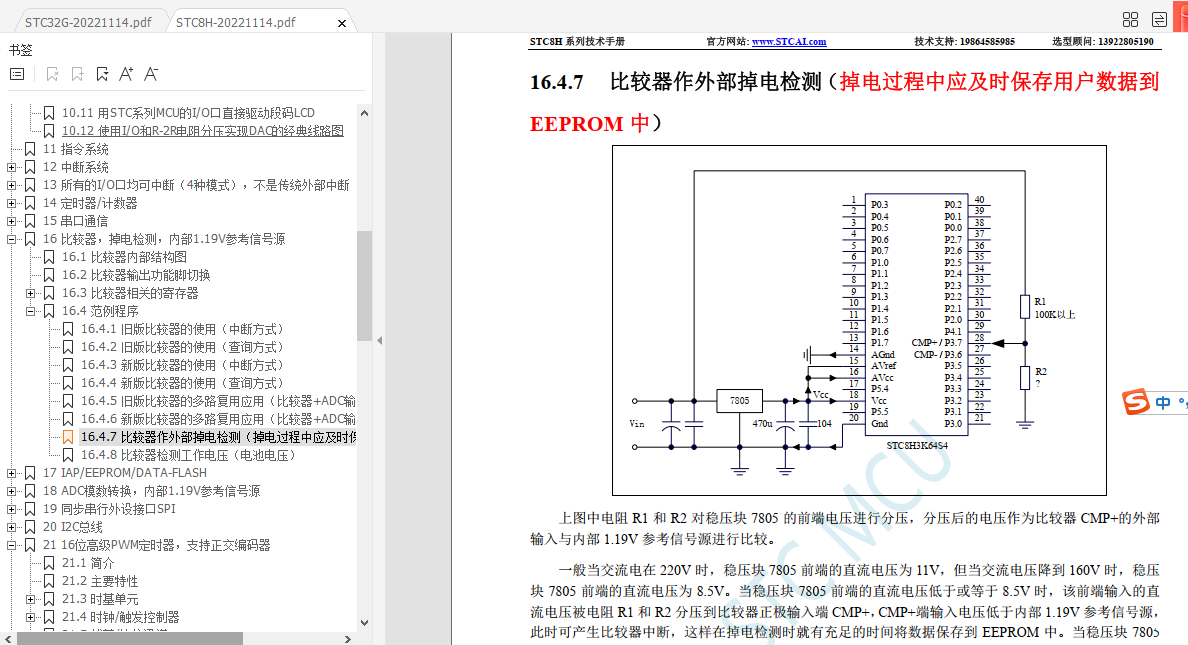Click the 7805 regulator block in the schematic
Screen dimensions: 1188x645
[739, 401]
